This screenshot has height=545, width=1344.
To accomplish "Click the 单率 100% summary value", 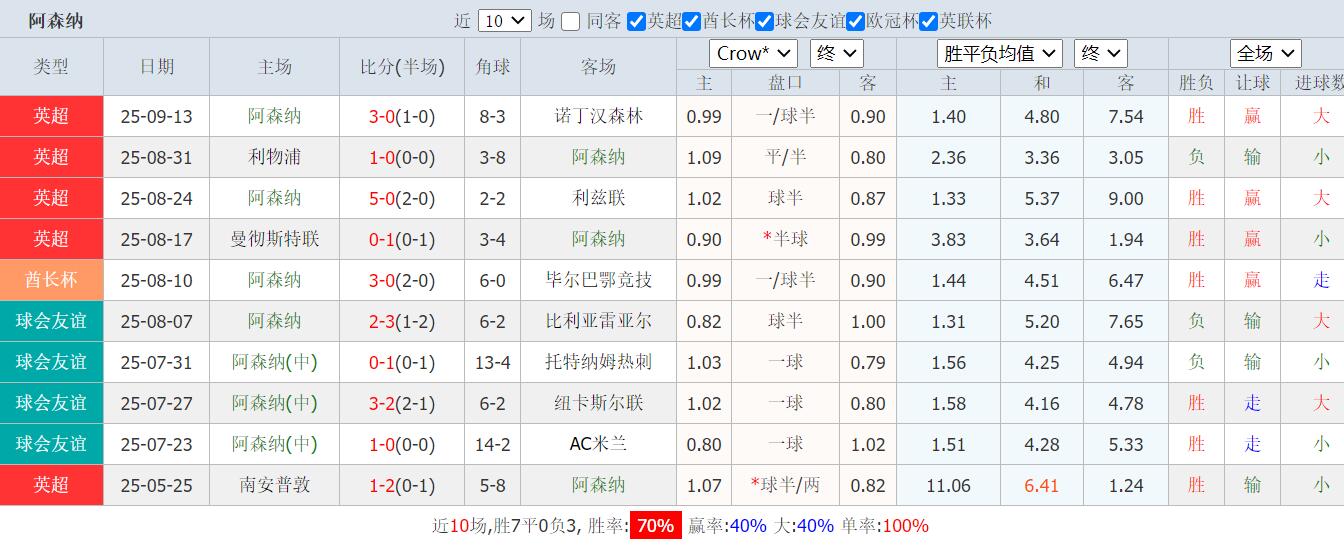I will [x=906, y=525].
